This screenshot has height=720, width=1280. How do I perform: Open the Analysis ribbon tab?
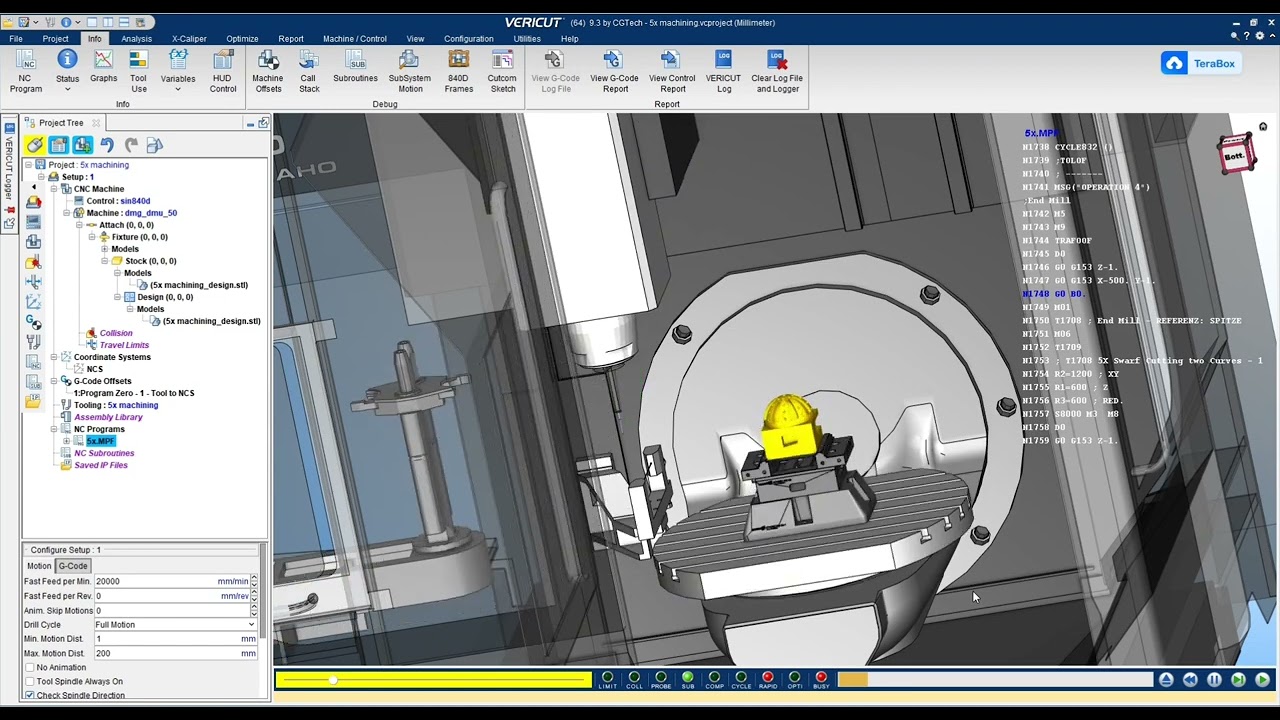point(137,39)
